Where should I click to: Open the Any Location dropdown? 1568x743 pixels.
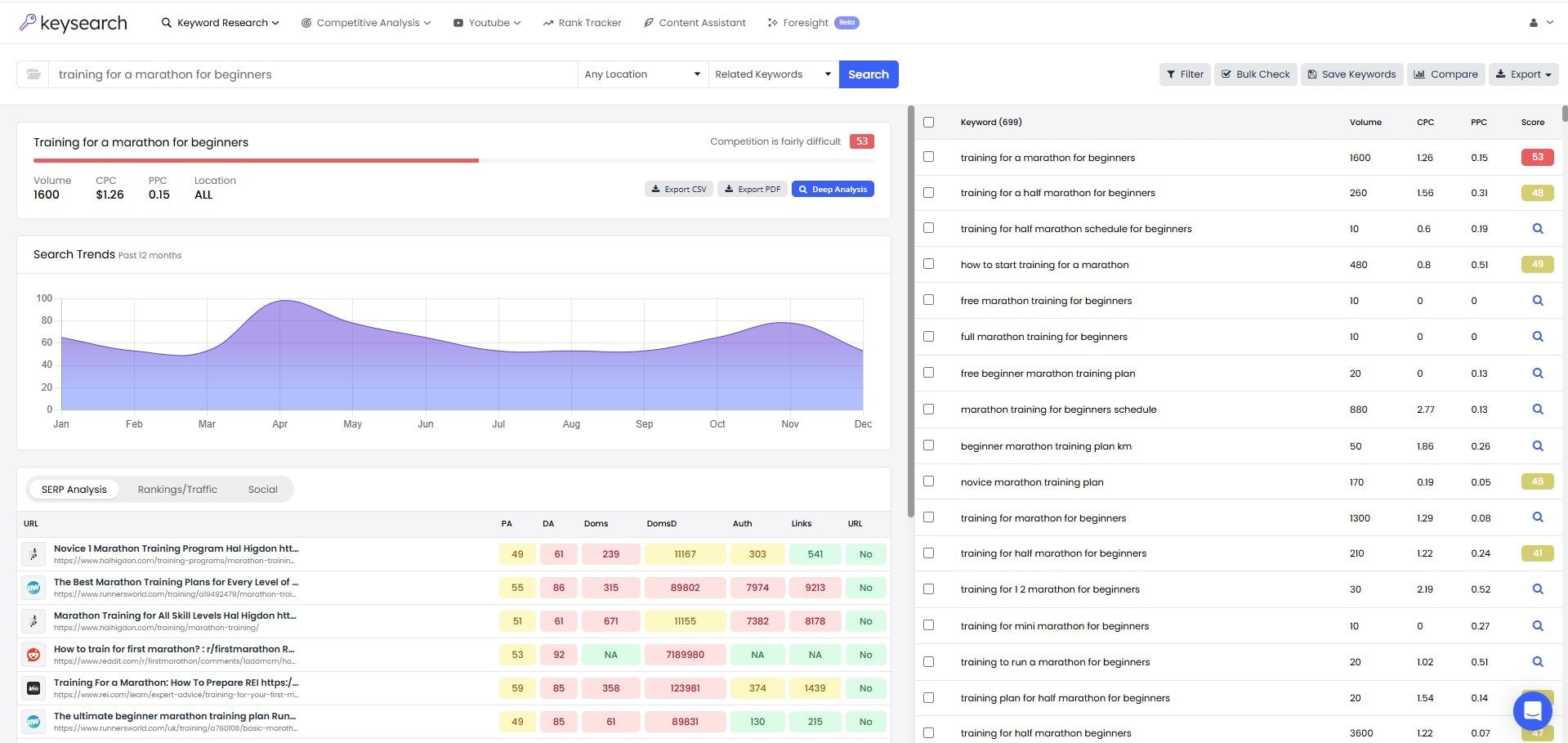click(x=641, y=74)
